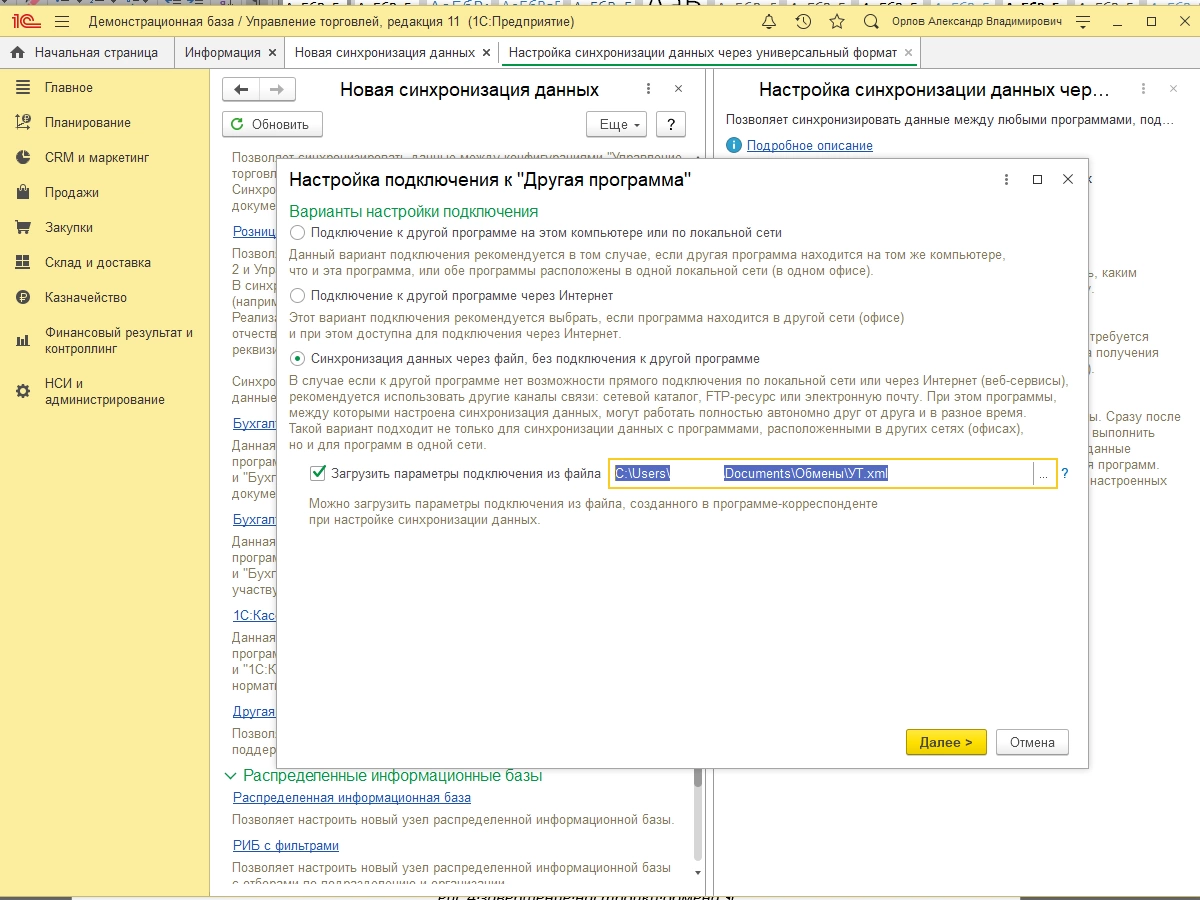Image resolution: width=1200 pixels, height=900 pixels.
Task: Open notifications bell icon
Action: [768, 21]
